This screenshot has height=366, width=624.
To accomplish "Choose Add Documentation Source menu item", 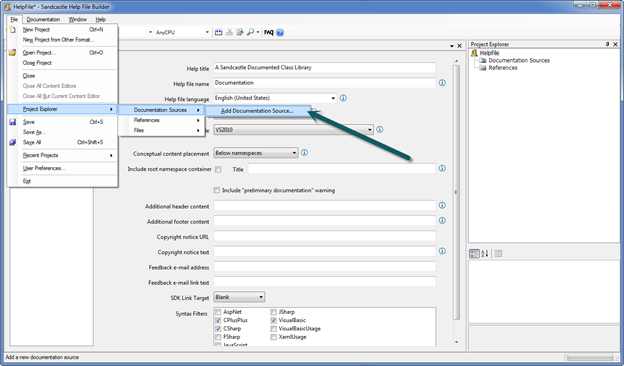I will click(258, 111).
